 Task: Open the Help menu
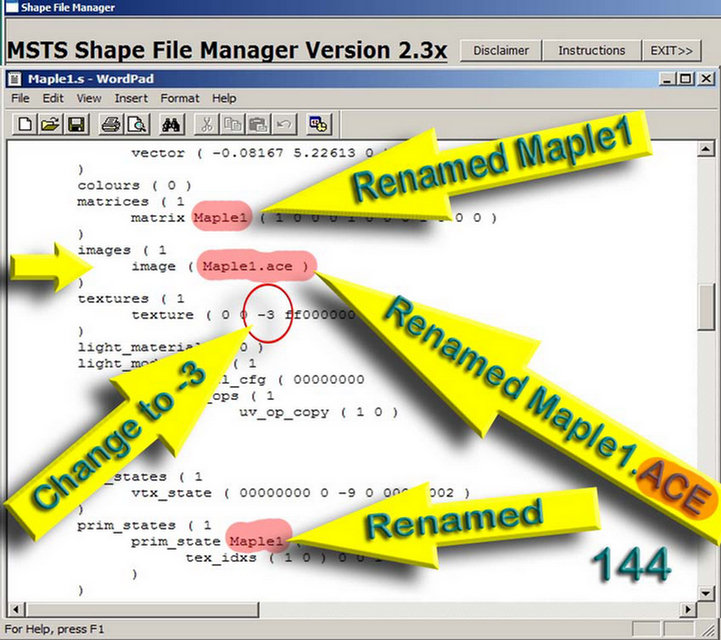(224, 98)
